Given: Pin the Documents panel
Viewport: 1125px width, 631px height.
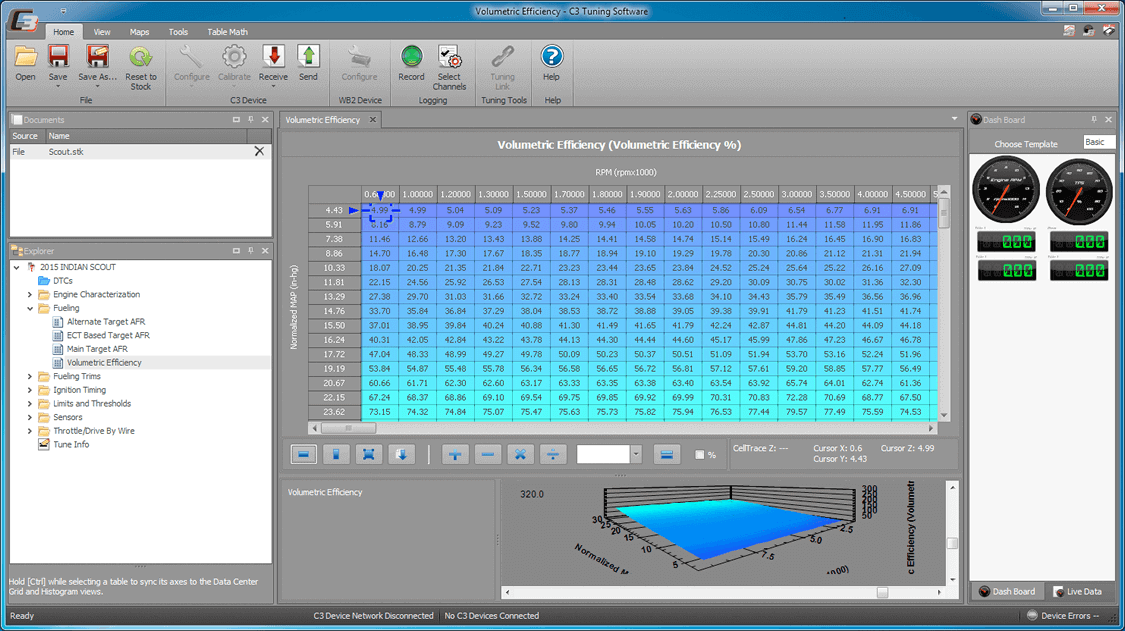Looking at the screenshot, I should tap(250, 120).
